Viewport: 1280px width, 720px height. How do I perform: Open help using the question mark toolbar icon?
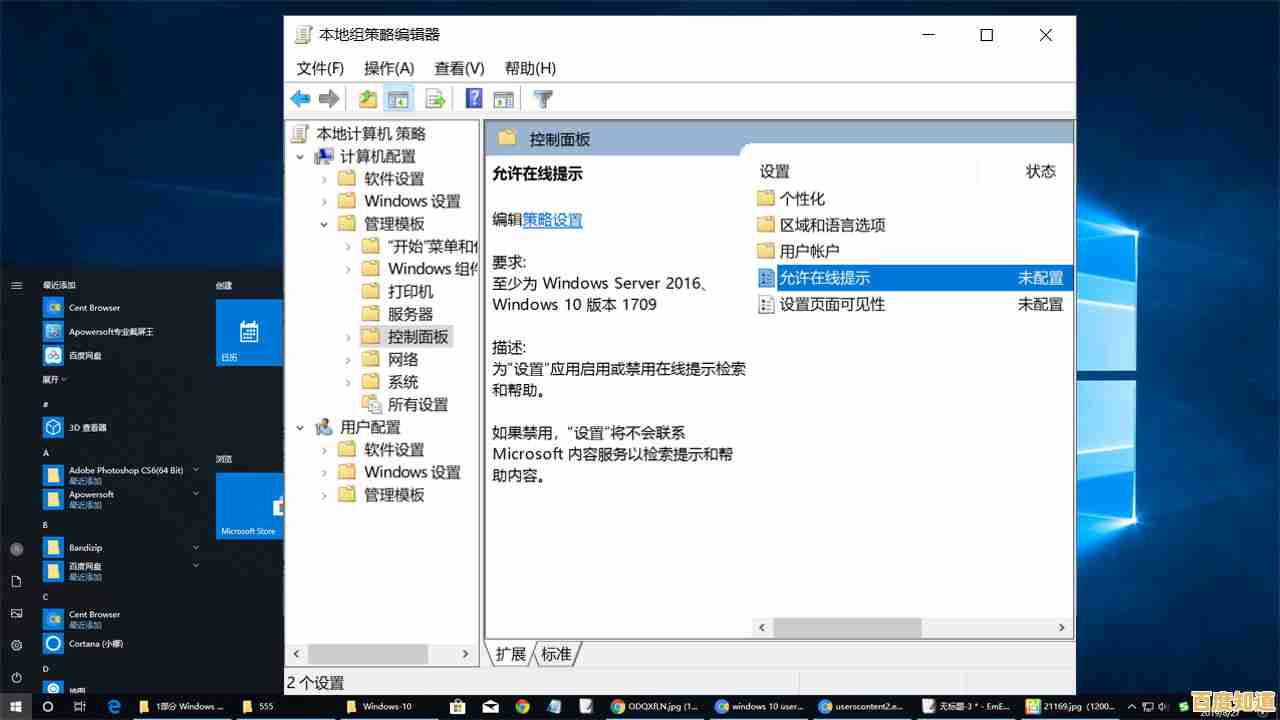(473, 98)
